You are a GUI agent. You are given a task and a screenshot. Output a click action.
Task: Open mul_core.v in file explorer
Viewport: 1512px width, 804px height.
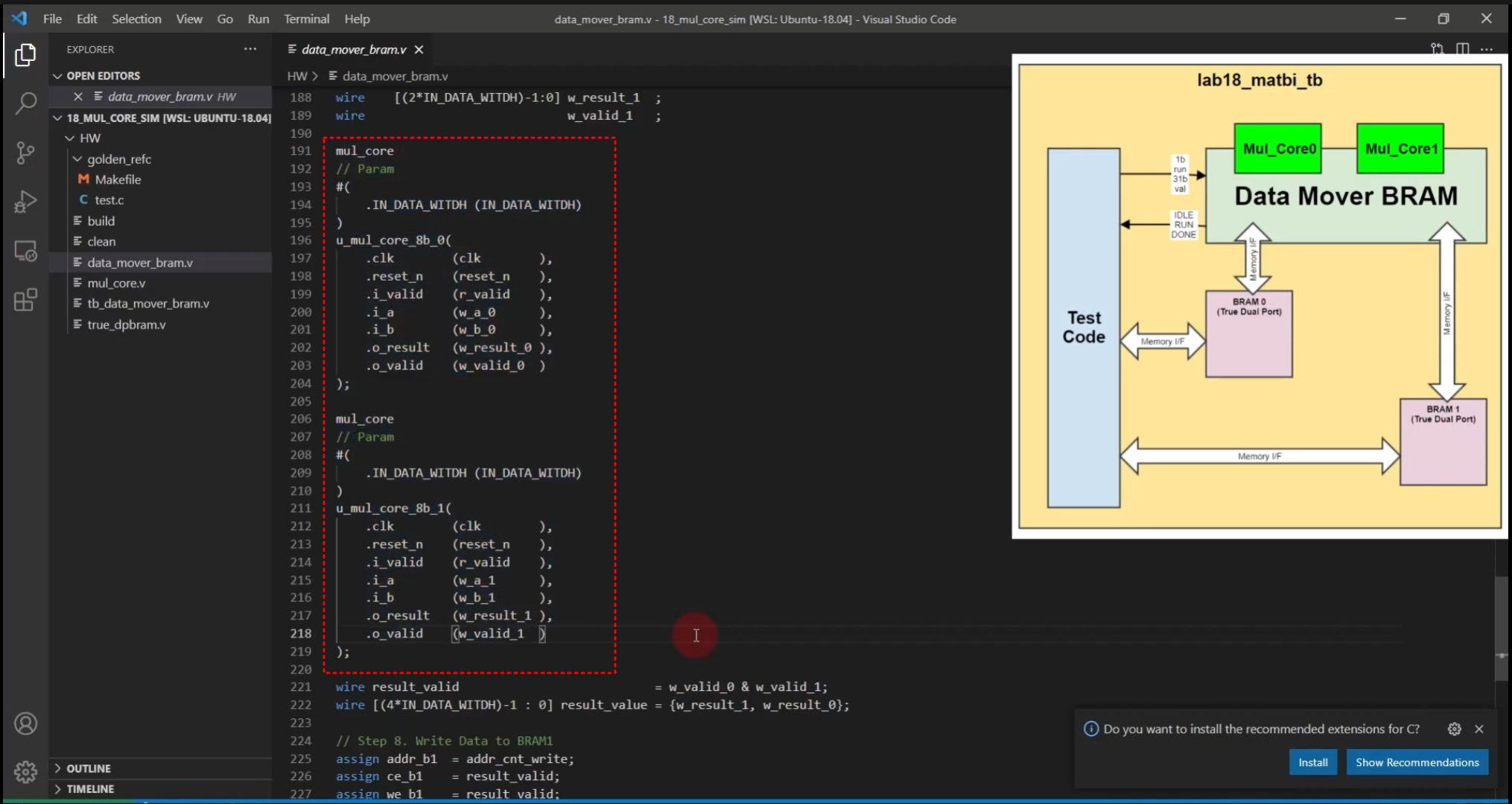pyautogui.click(x=116, y=283)
